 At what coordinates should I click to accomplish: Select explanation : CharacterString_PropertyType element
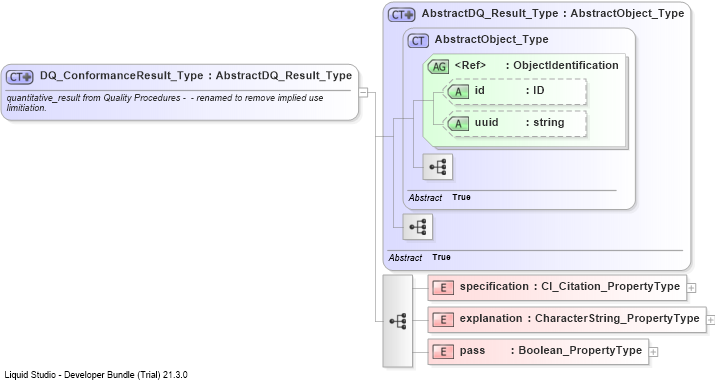566,319
